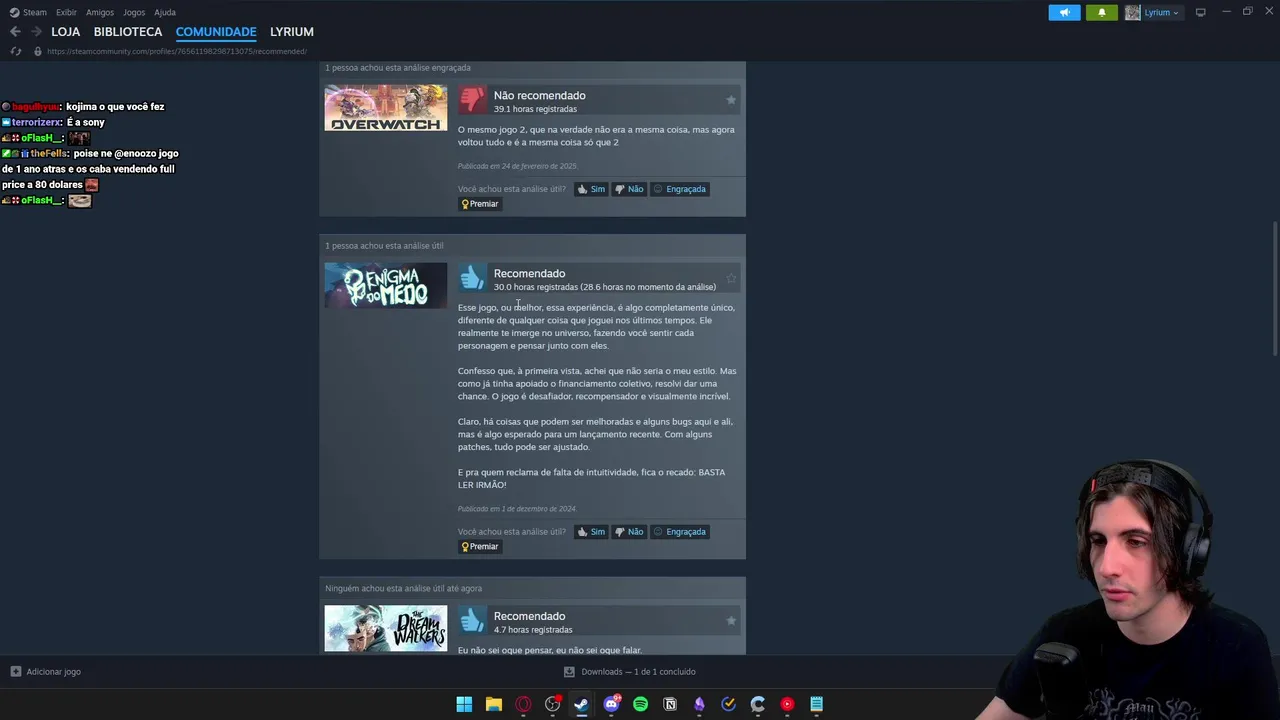Open the Recomendado title of Enigma do Medo review

(x=529, y=274)
